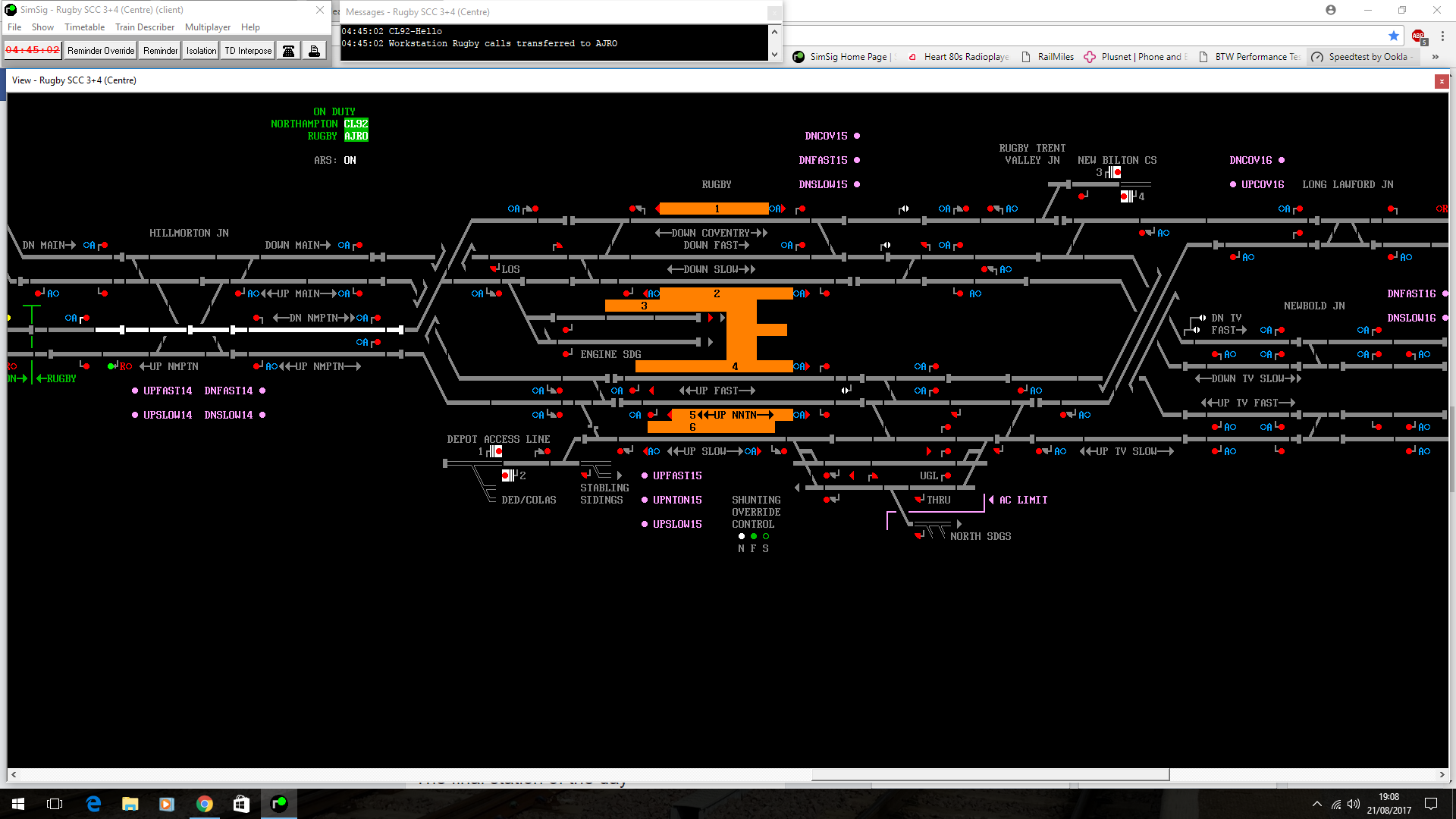Screen dimensions: 1456x819
Task: Open the Plusnet bookmark
Action: tap(1134, 57)
